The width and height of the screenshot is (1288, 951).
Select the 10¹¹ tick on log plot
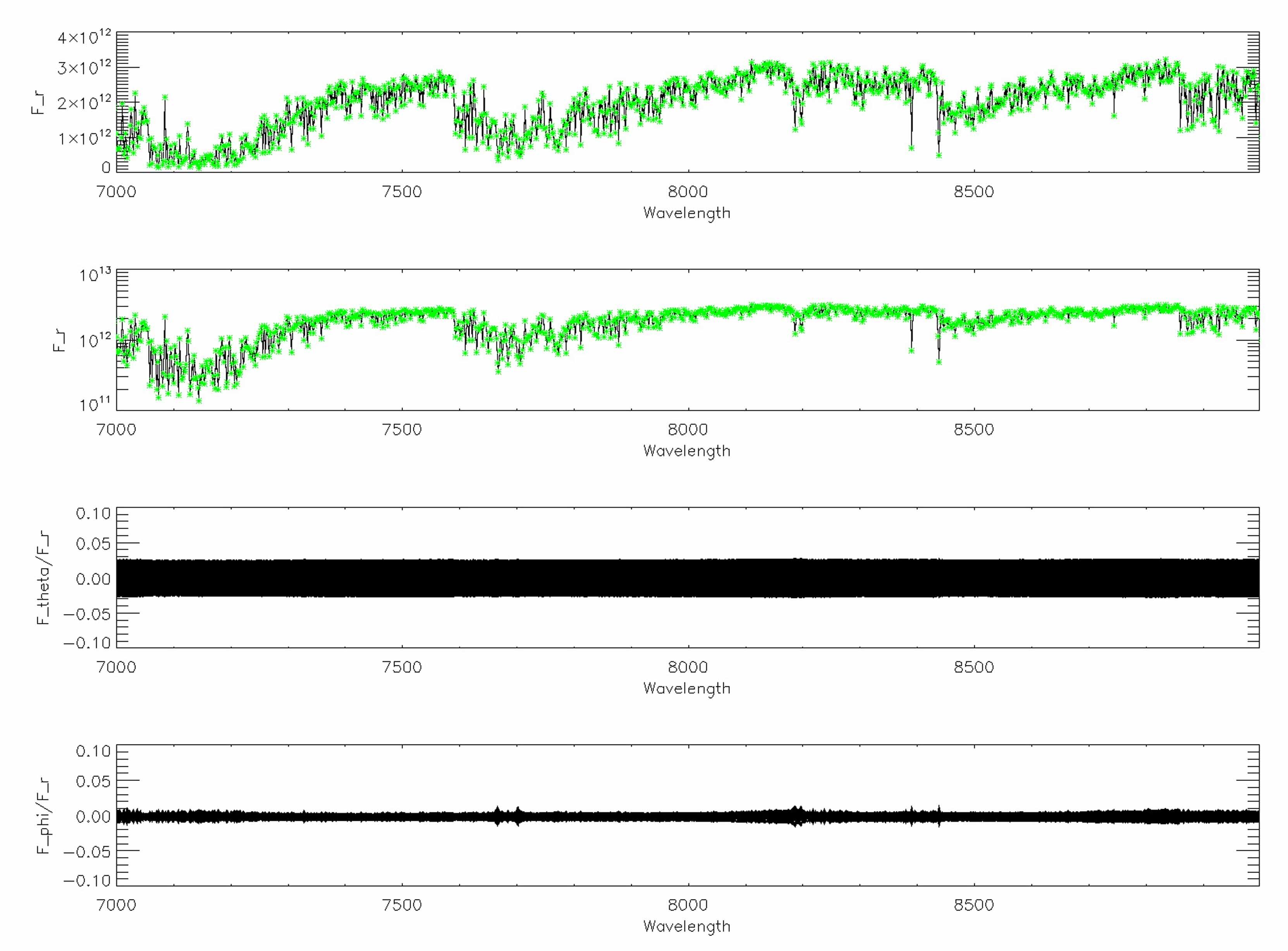point(96,405)
